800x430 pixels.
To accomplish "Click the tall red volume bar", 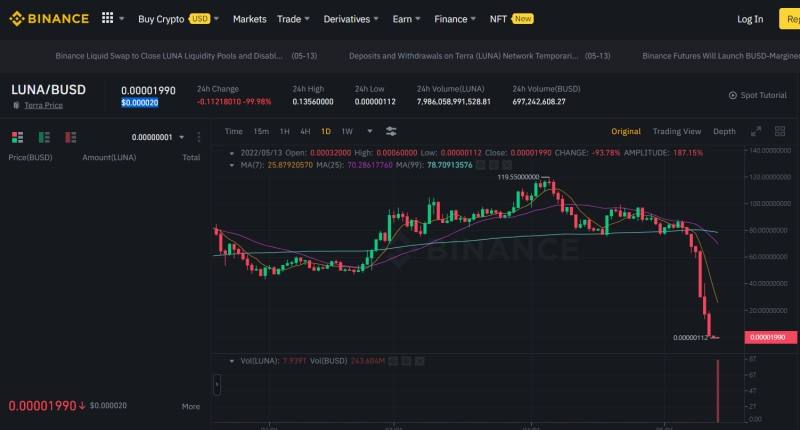I will click(718, 391).
